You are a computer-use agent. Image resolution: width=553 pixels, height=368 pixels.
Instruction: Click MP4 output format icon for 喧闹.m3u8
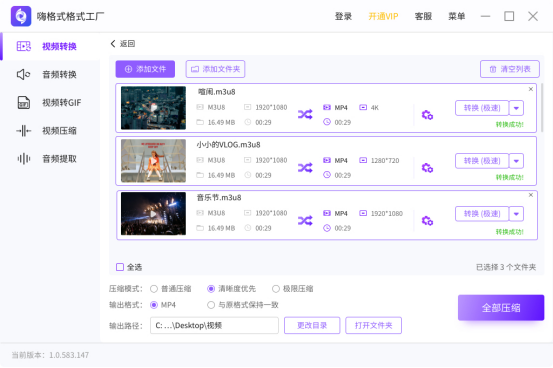tap(327, 107)
